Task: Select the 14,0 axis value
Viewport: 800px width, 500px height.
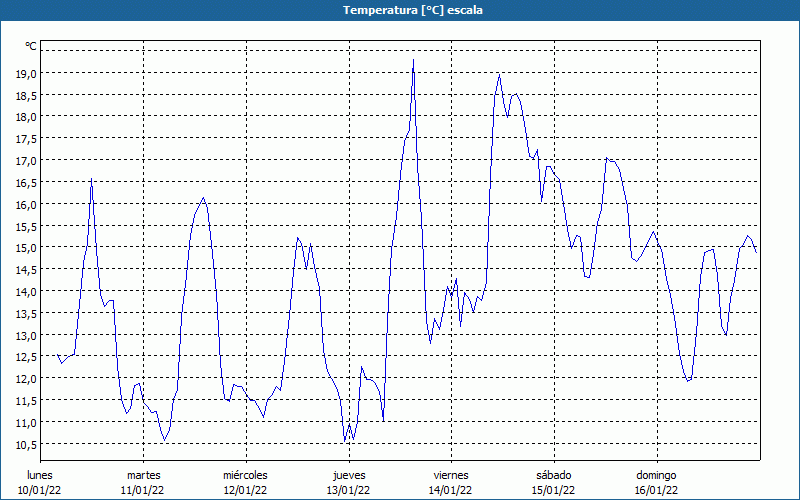Action: coord(27,291)
